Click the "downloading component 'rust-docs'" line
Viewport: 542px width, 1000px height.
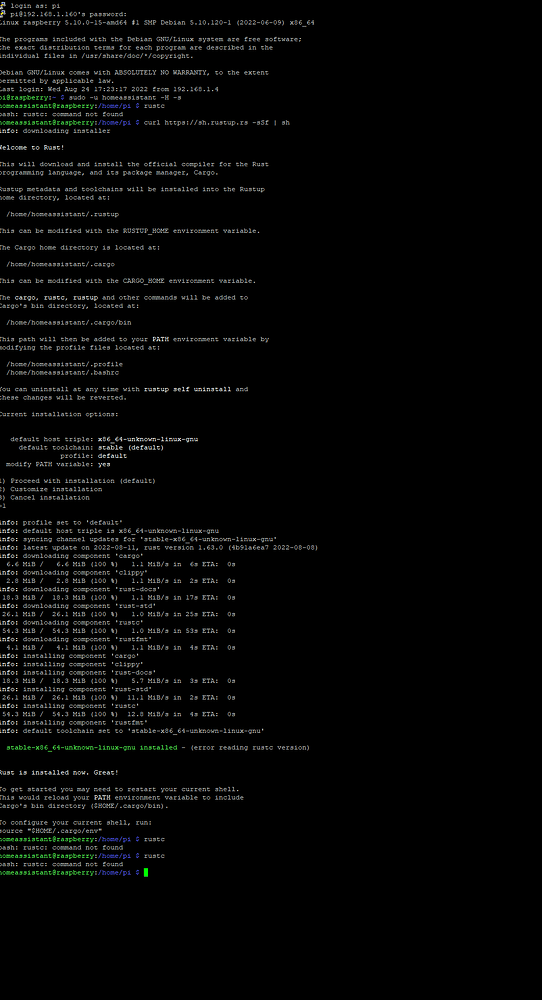coord(78,589)
